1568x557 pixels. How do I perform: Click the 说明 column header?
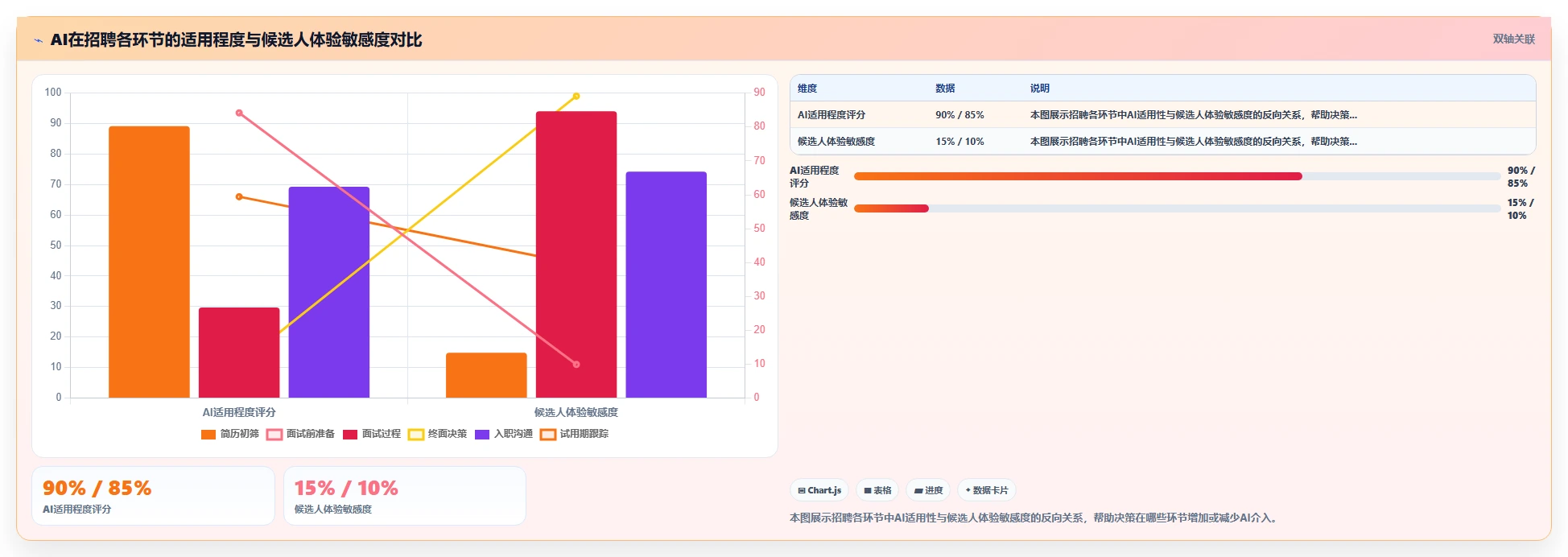(1040, 89)
